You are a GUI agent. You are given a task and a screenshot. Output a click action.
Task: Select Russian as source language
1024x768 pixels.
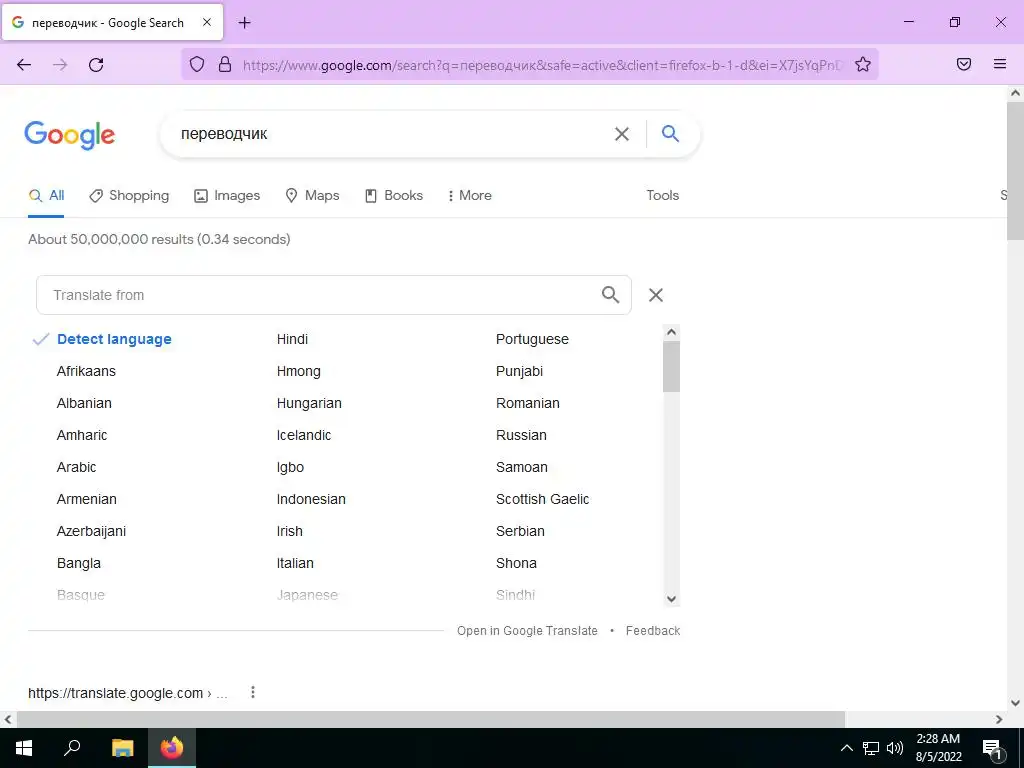point(521,435)
